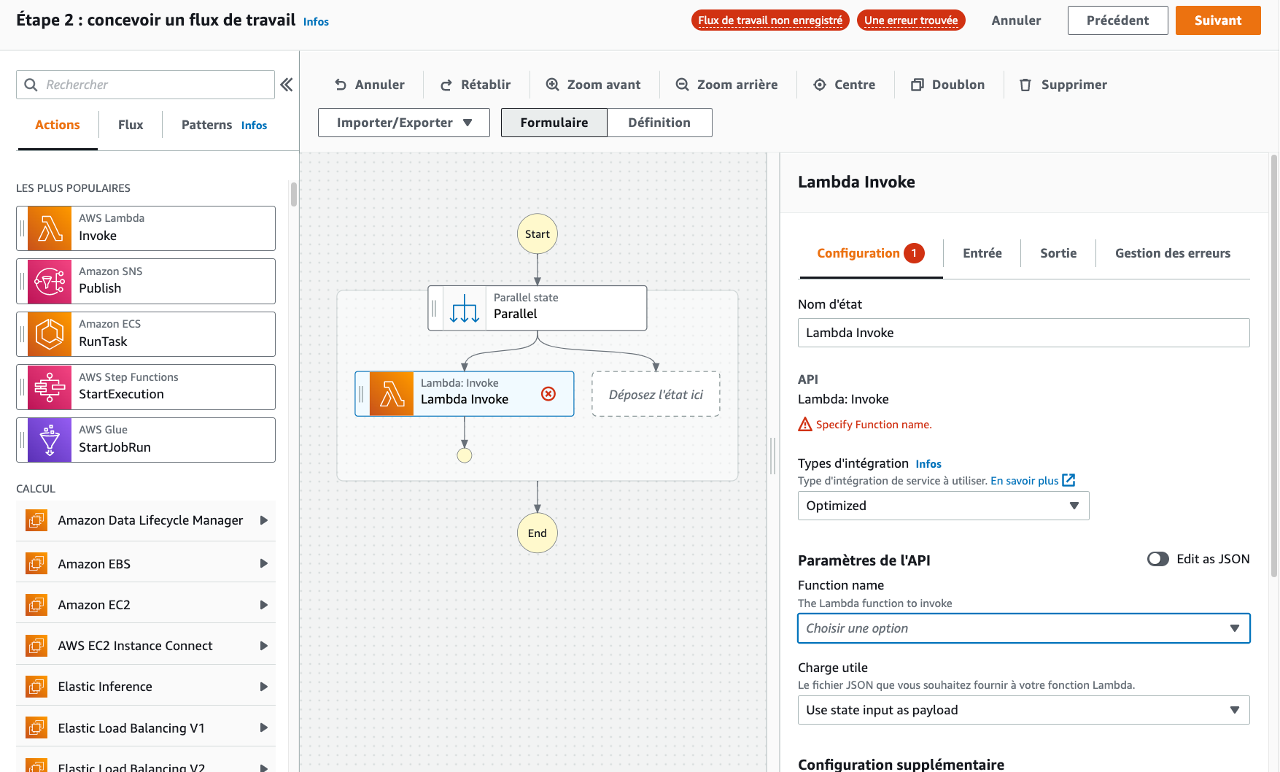The height and width of the screenshot is (772, 1280).
Task: Click the Amazon EBS service icon
Action: tap(36, 563)
